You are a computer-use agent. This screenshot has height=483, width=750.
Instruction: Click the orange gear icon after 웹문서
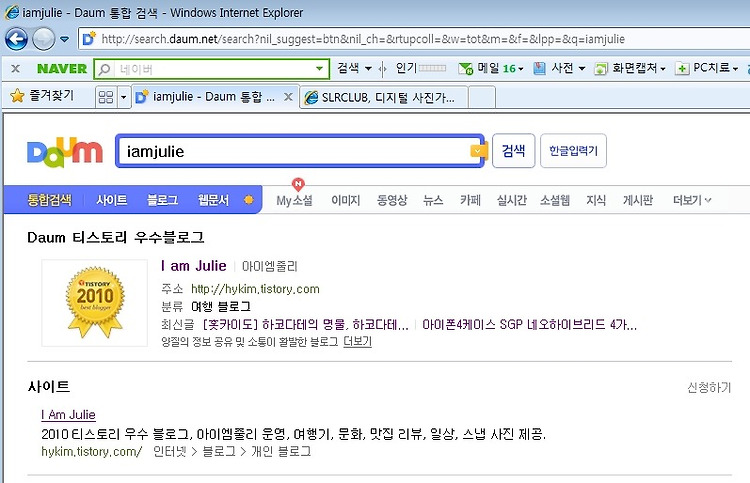coord(249,200)
